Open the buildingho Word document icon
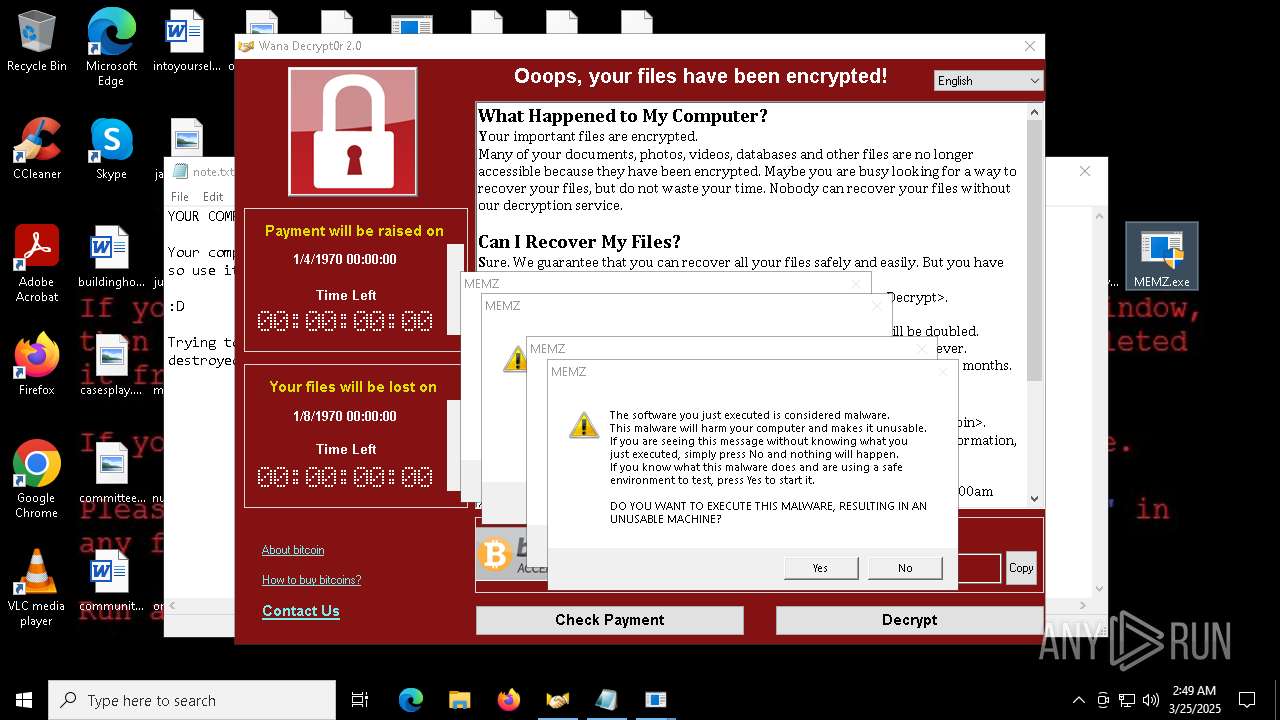 (111, 258)
